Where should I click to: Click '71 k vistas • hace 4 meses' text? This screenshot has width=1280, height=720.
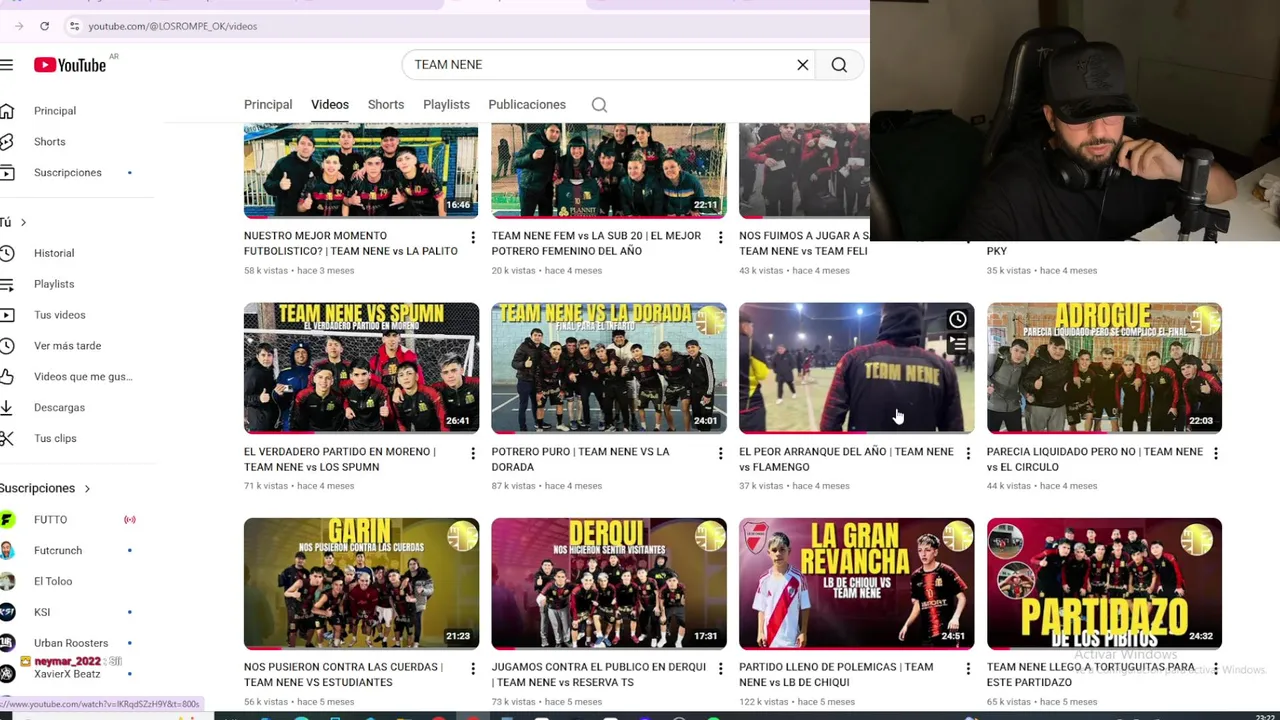tap(299, 486)
